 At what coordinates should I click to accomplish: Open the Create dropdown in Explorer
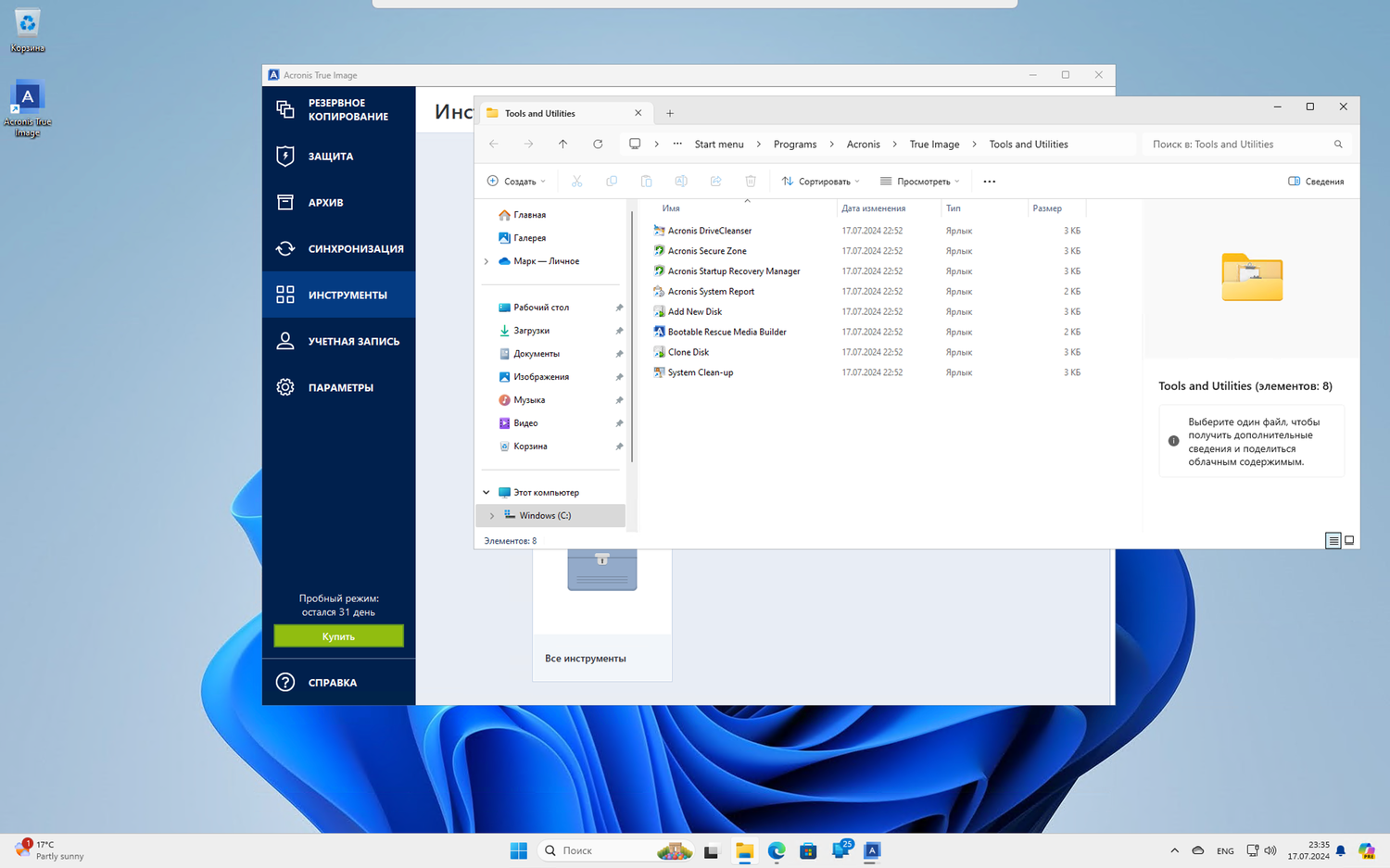(x=516, y=182)
